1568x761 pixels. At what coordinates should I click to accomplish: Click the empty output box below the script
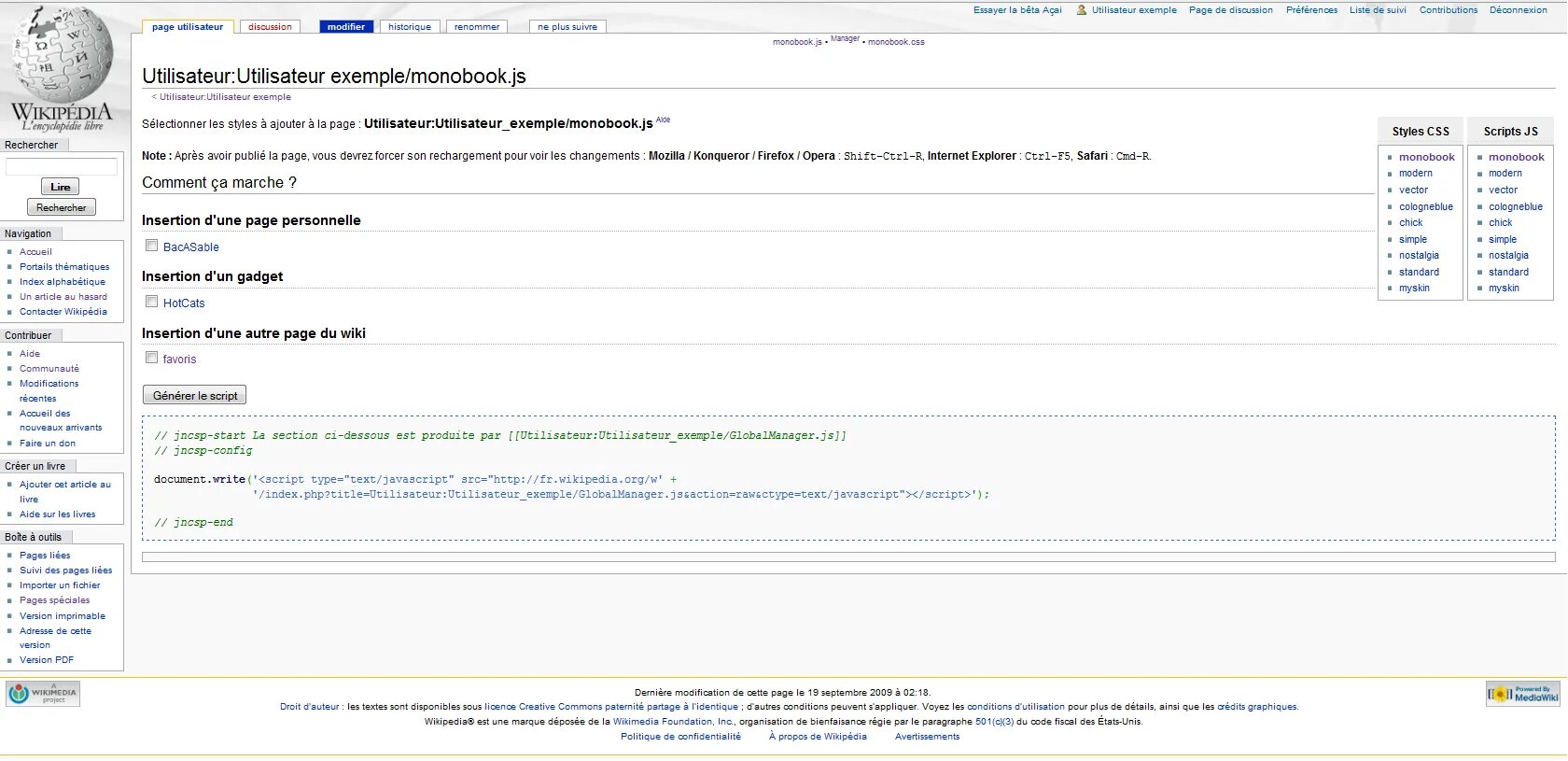point(848,557)
